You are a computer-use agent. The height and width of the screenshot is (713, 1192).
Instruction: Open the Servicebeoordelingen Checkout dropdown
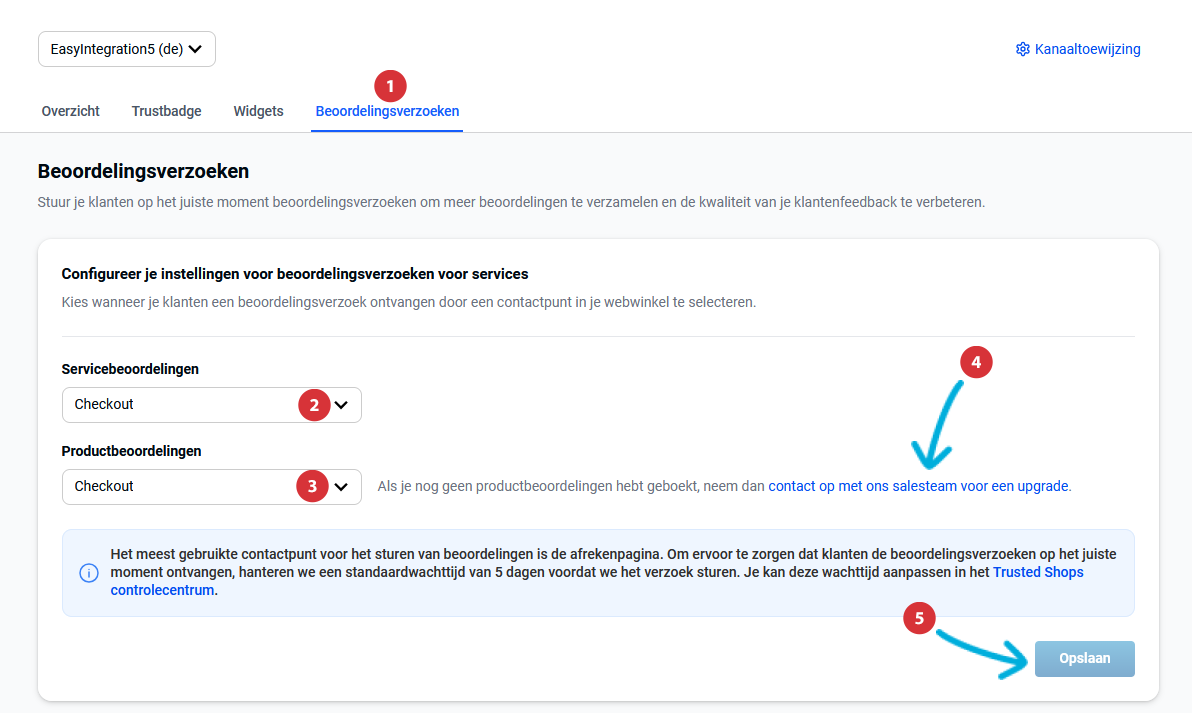(180, 404)
